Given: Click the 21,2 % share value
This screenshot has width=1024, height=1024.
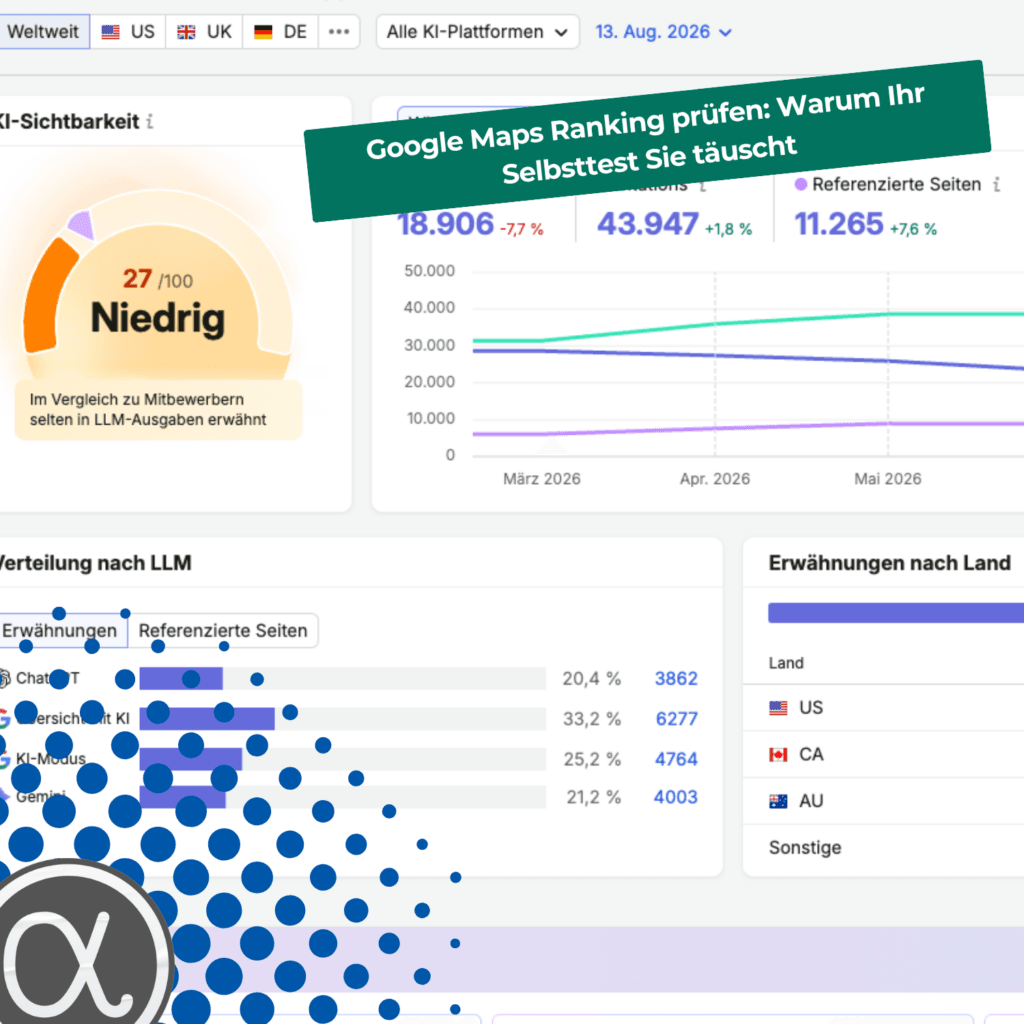Looking at the screenshot, I should pyautogui.click(x=593, y=797).
